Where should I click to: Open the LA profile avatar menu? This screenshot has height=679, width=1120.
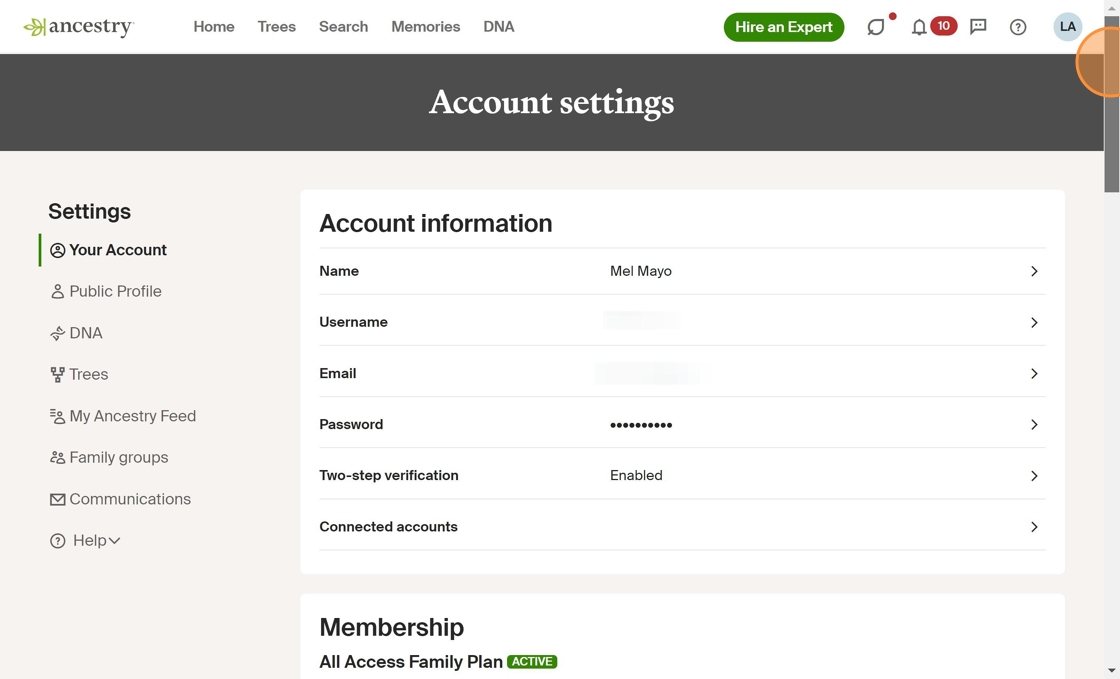click(1067, 26)
